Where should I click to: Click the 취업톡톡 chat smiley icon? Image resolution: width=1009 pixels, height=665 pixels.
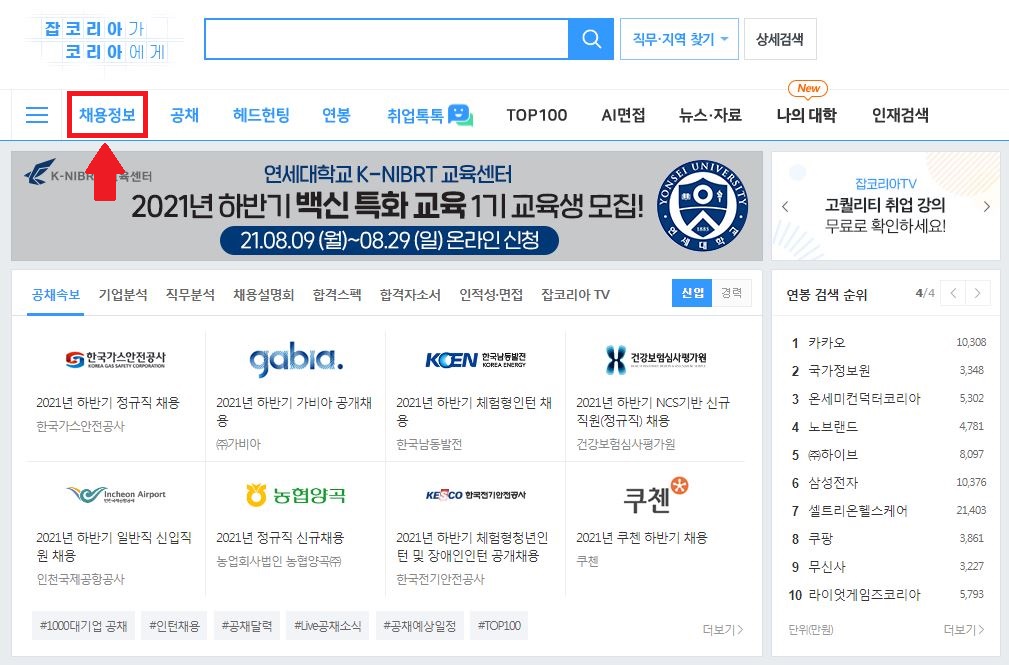coord(460,115)
